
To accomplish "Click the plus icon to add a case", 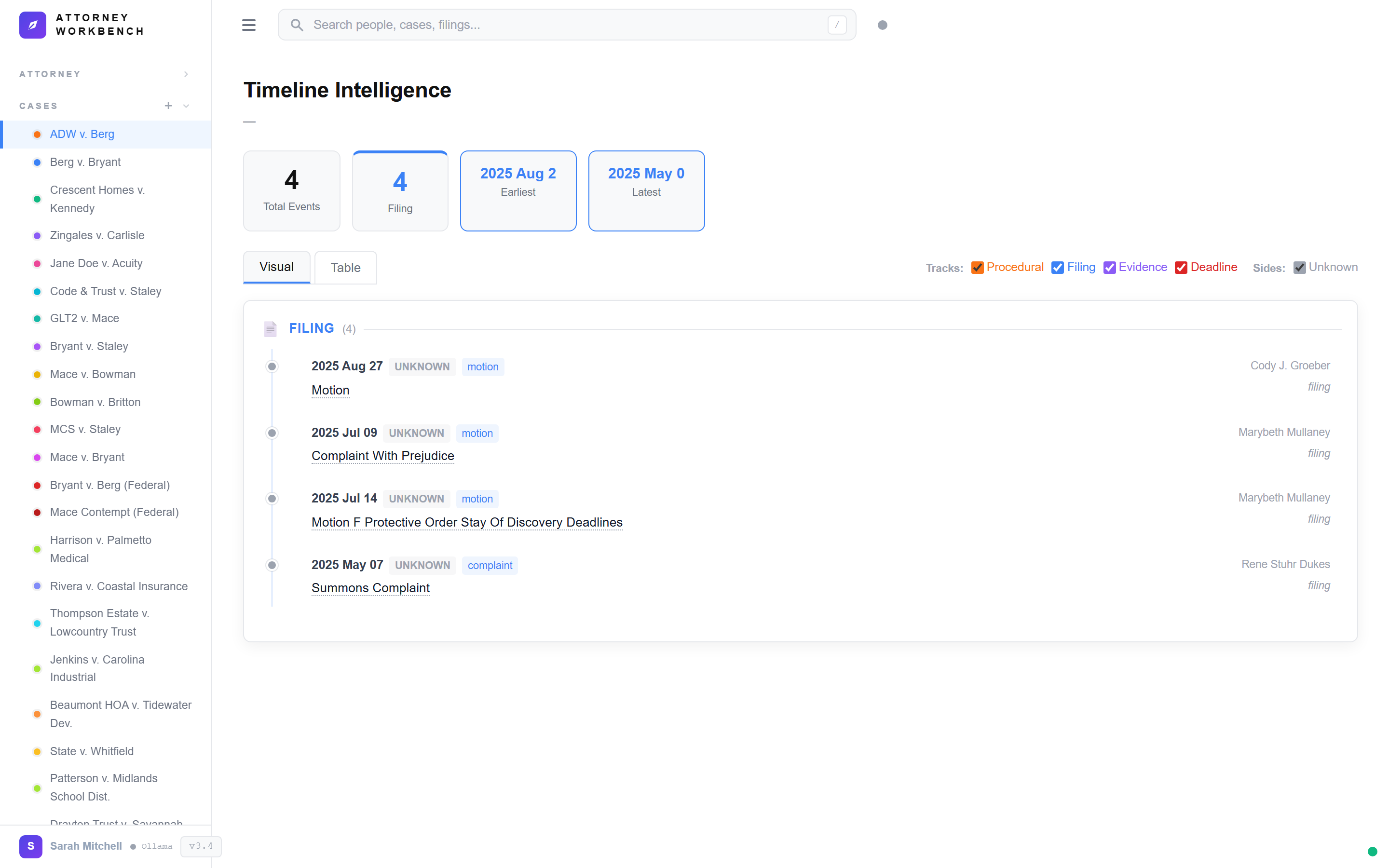I will pos(168,106).
